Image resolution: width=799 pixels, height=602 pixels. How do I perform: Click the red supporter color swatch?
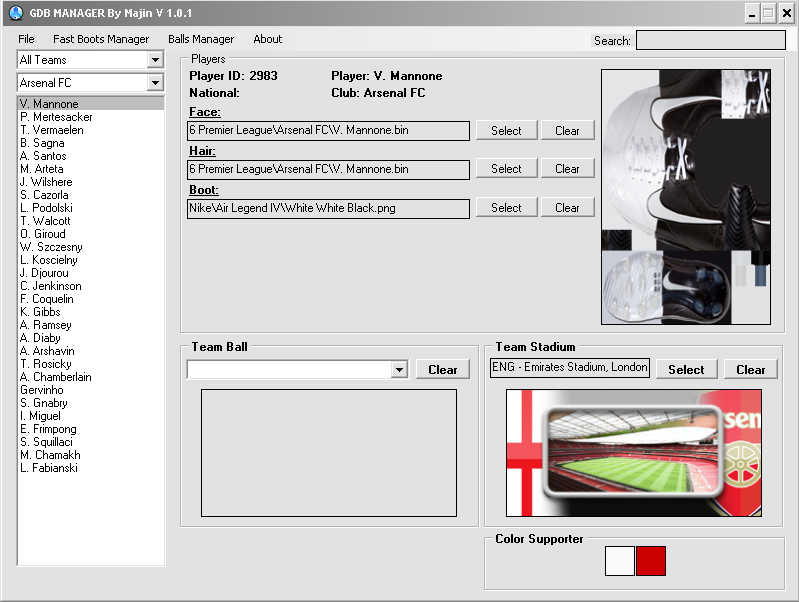click(651, 561)
